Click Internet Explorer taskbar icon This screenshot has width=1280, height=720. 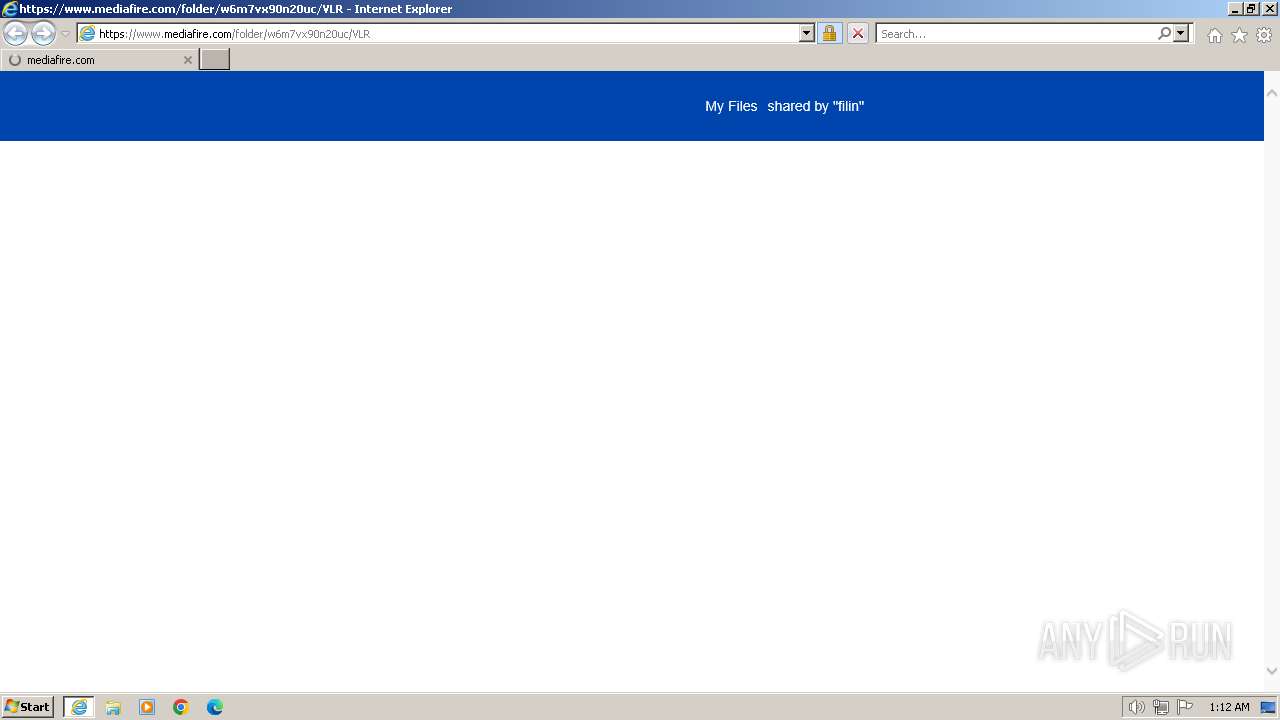point(79,707)
